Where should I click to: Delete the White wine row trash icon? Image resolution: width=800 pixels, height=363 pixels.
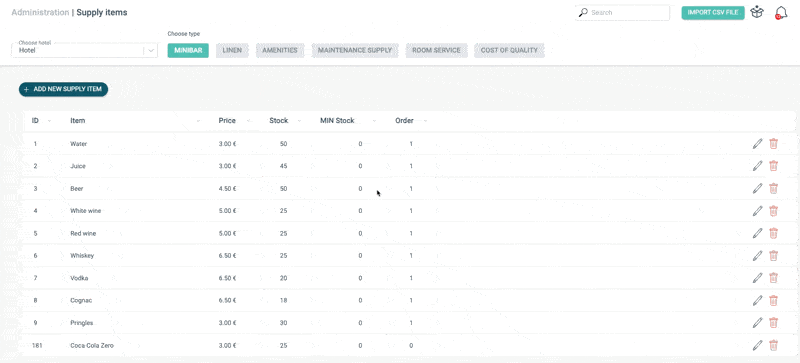click(x=773, y=211)
